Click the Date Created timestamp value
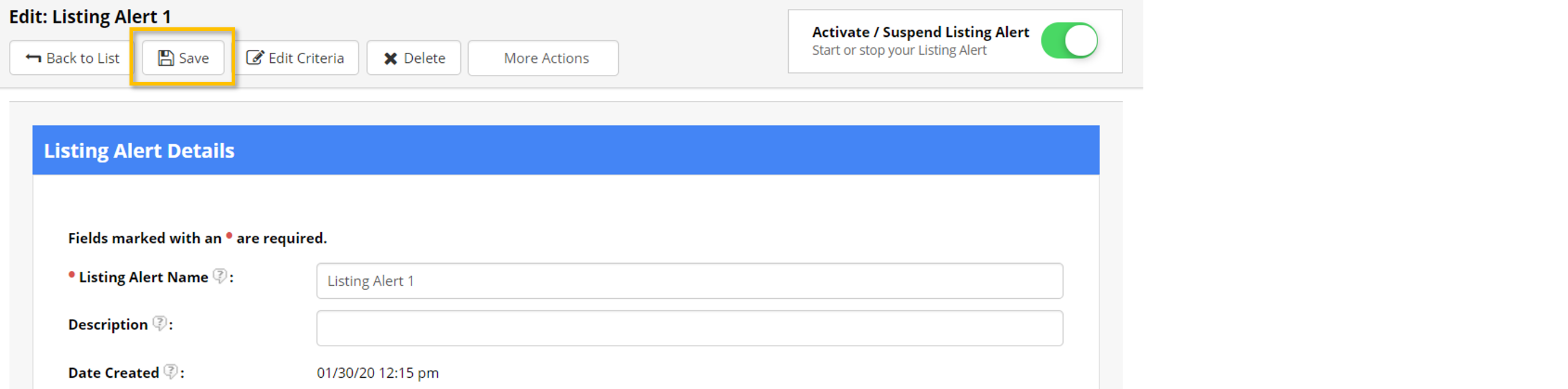Viewport: 1568px width, 389px height. coord(377,372)
